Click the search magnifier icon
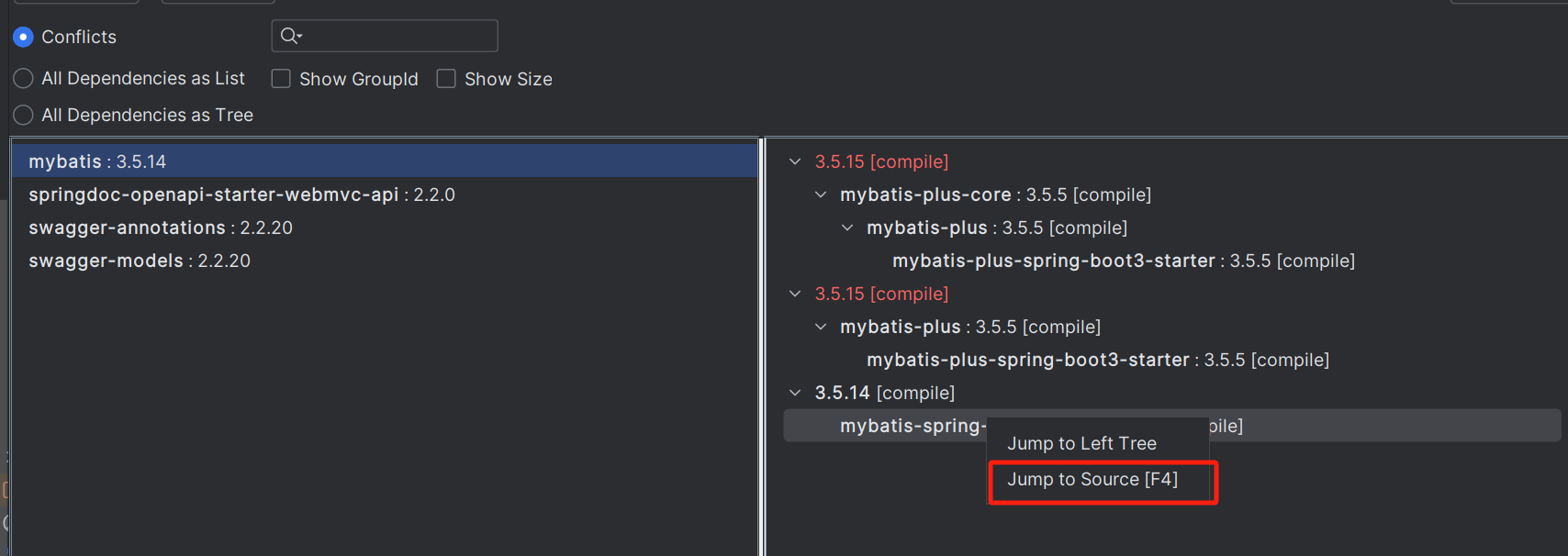Image resolution: width=1568 pixels, height=556 pixels. [291, 36]
